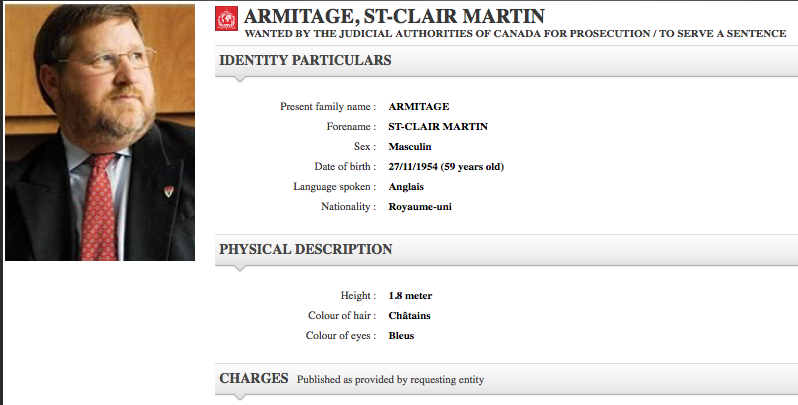Collapse arrow under Identity Particulars header

239,80
